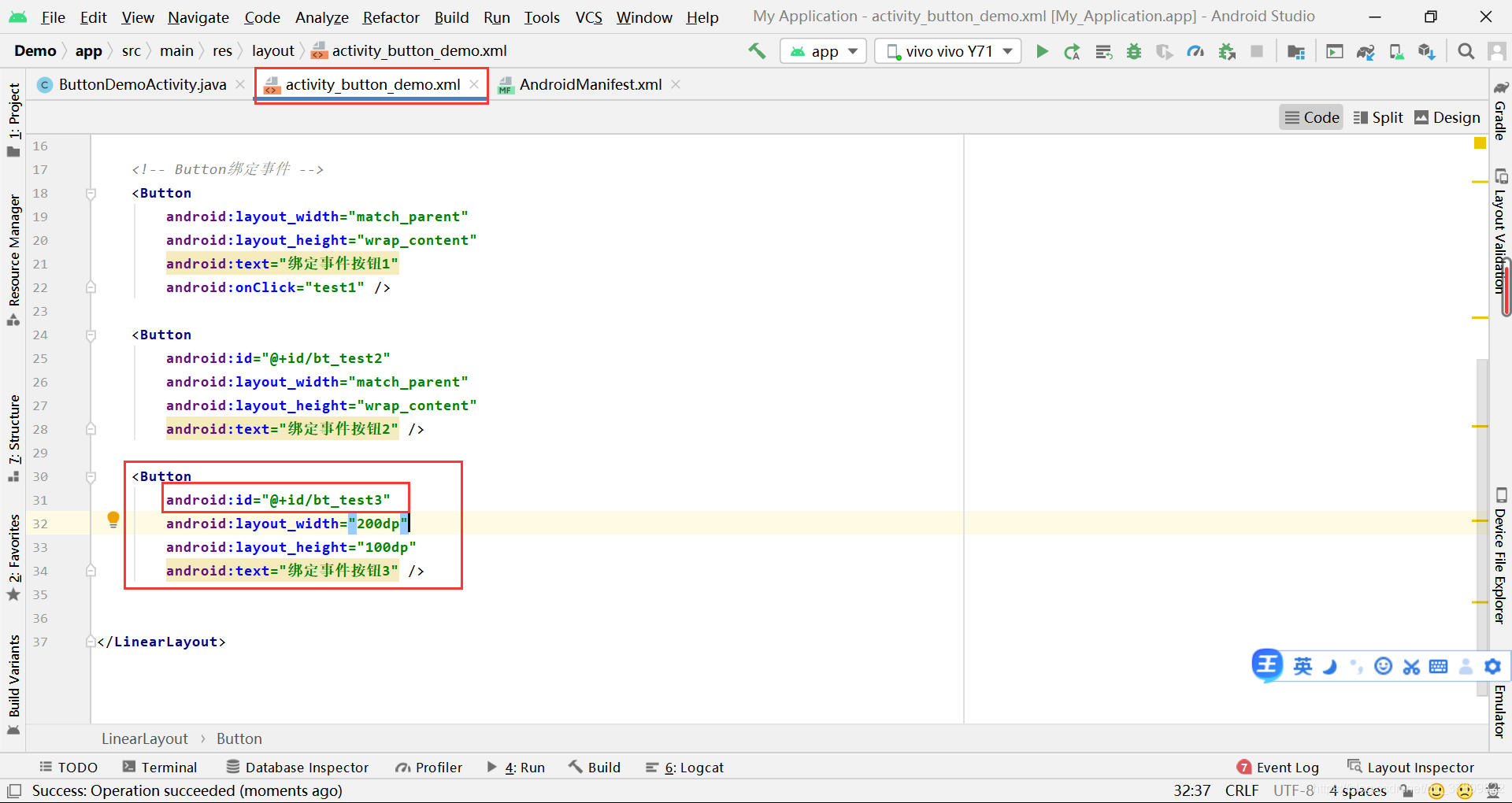Run the app with green play button
This screenshot has width=1512, height=803.
[1042, 51]
